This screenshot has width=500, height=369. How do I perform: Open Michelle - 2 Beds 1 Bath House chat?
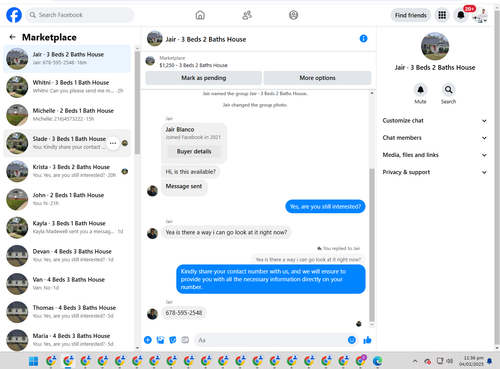tap(67, 115)
